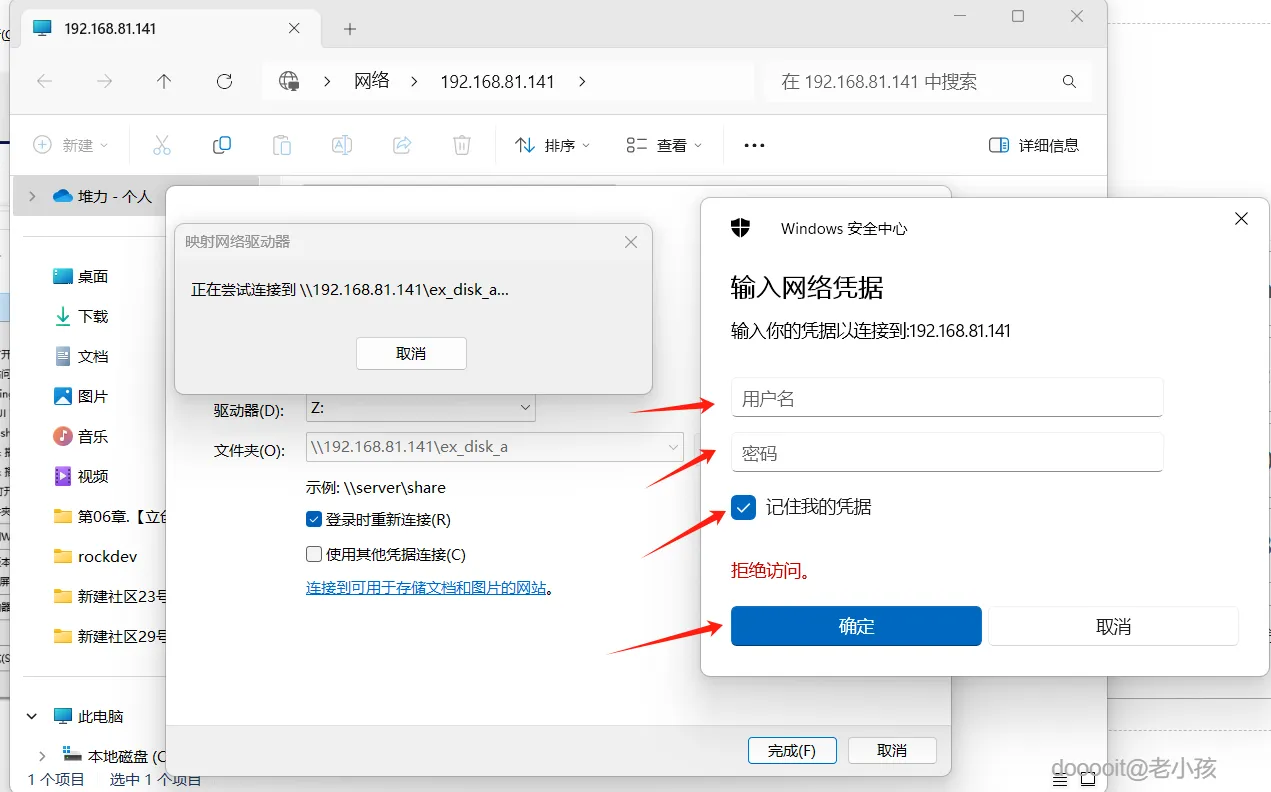This screenshot has height=792, width=1271.
Task: Click the blue 确定 button
Action: [x=855, y=626]
